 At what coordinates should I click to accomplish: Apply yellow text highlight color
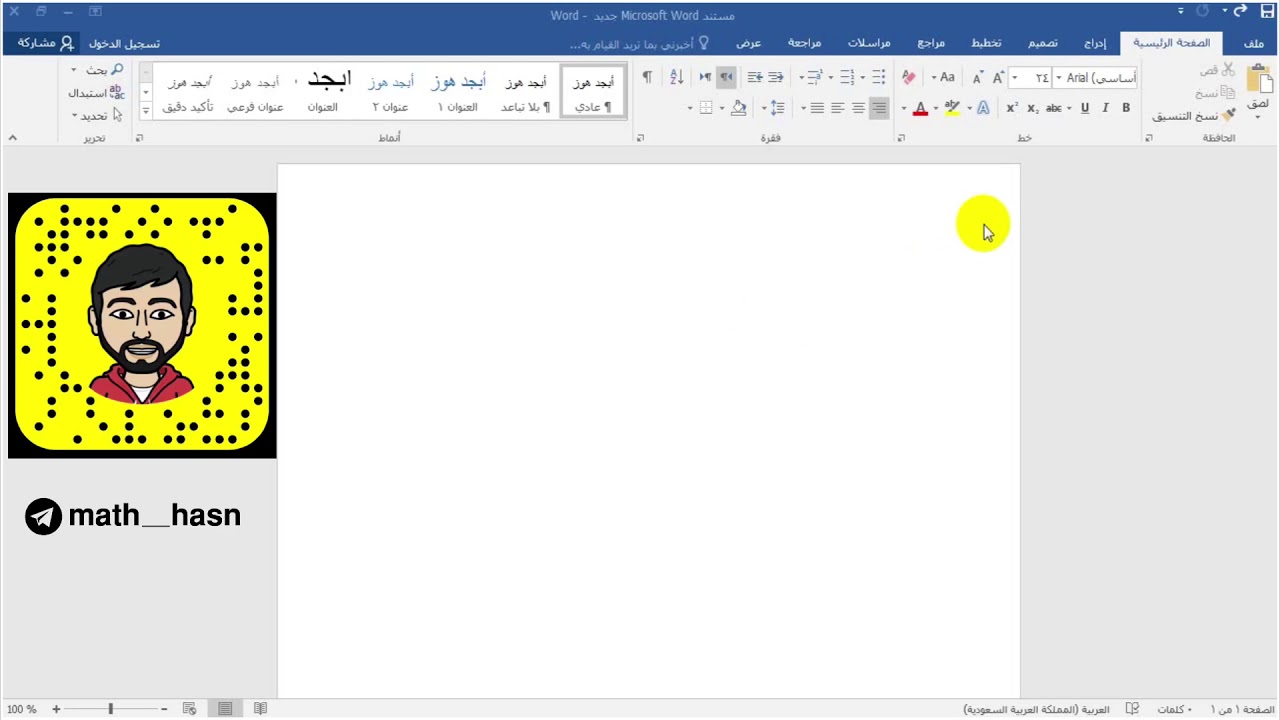tap(952, 108)
